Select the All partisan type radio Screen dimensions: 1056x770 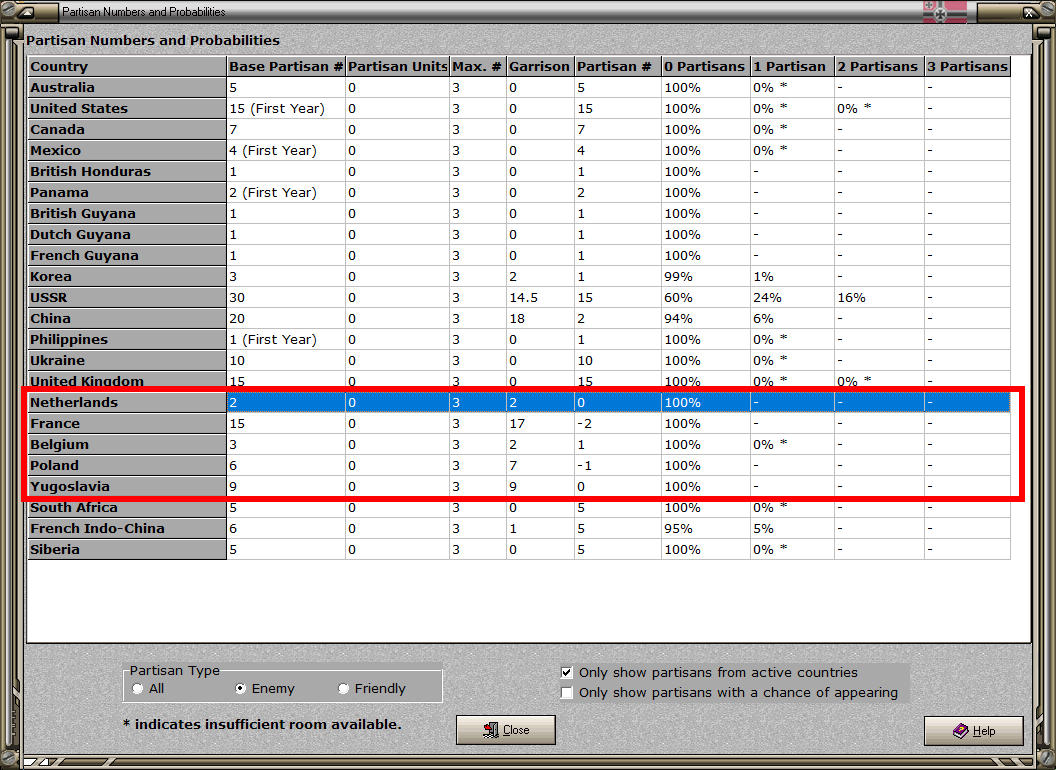click(x=138, y=688)
